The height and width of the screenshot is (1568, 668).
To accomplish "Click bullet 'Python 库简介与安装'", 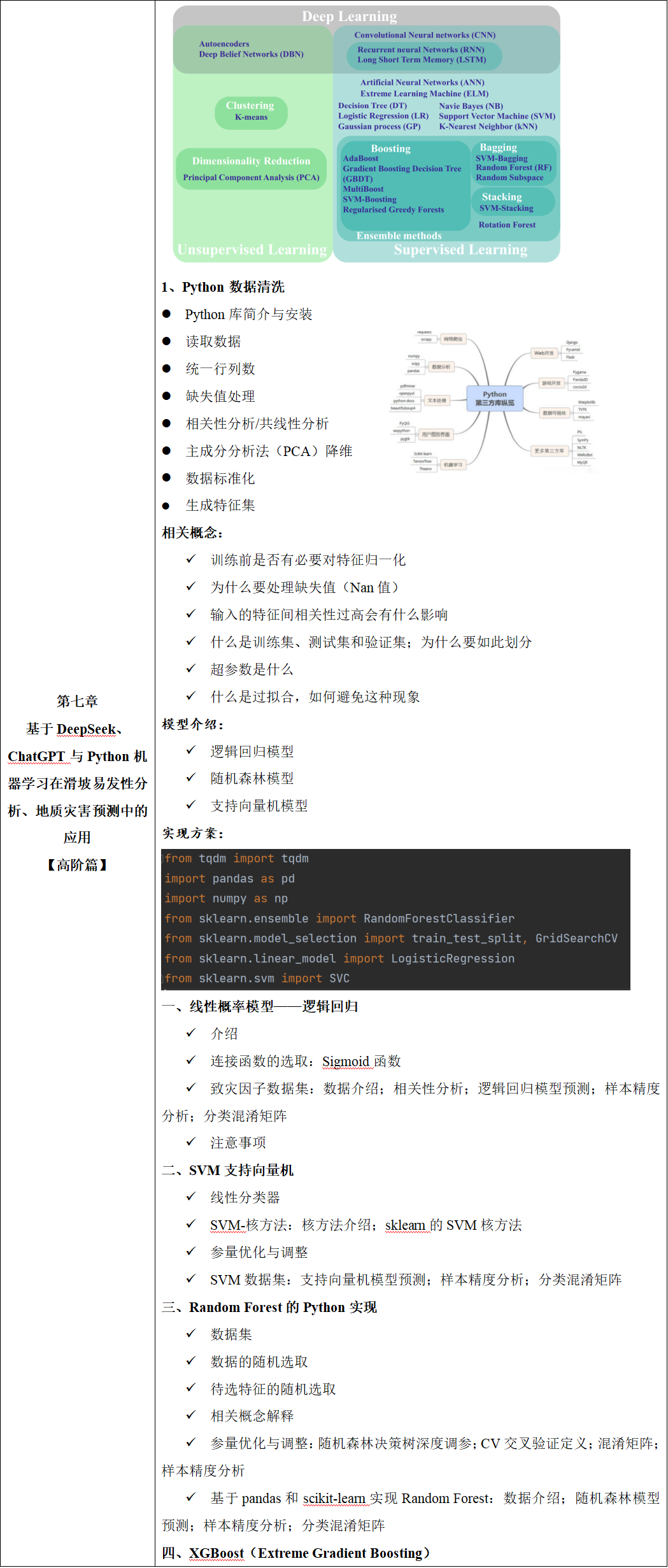I will (248, 314).
